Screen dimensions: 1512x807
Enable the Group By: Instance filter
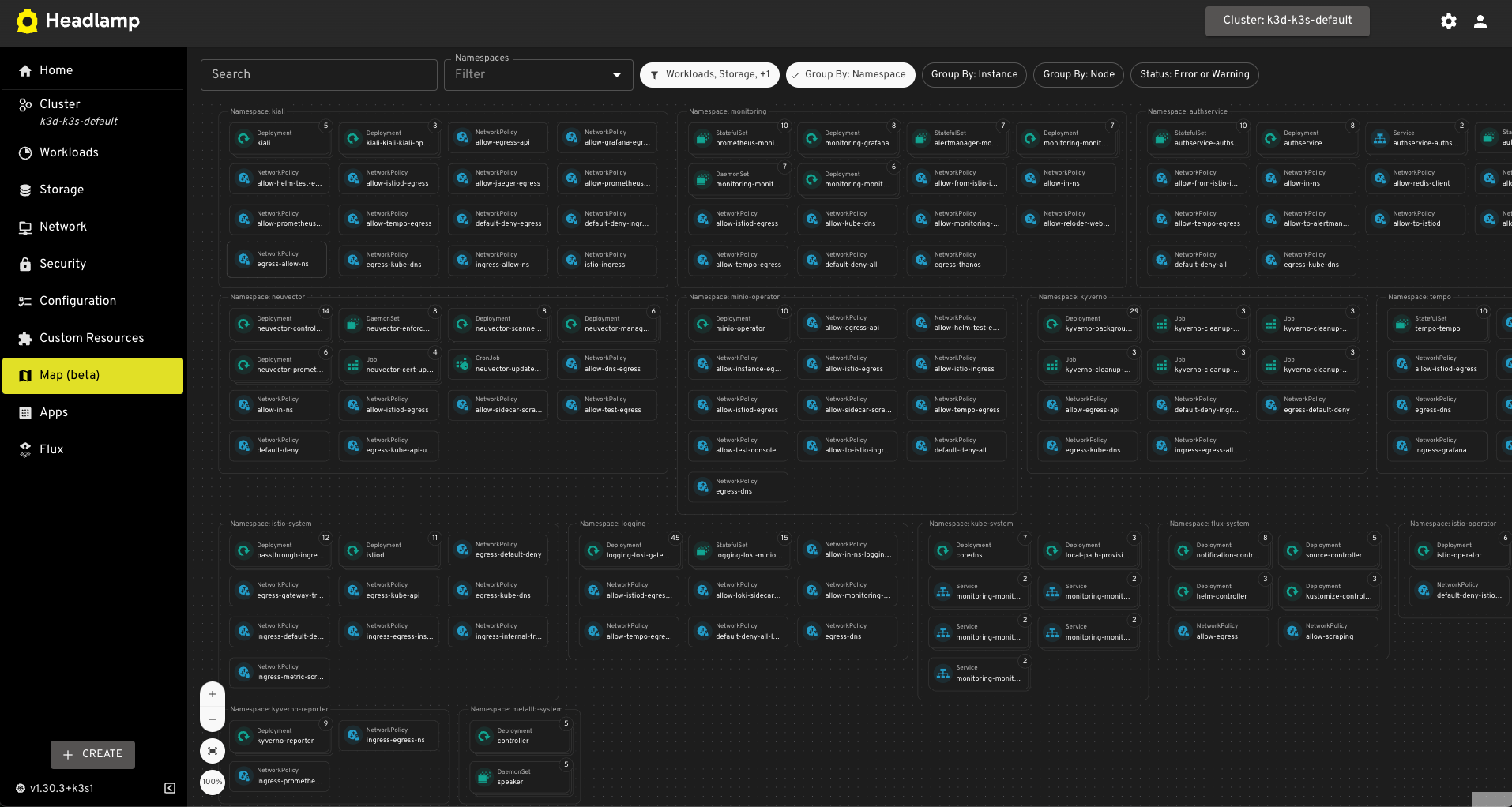pyautogui.click(x=973, y=75)
